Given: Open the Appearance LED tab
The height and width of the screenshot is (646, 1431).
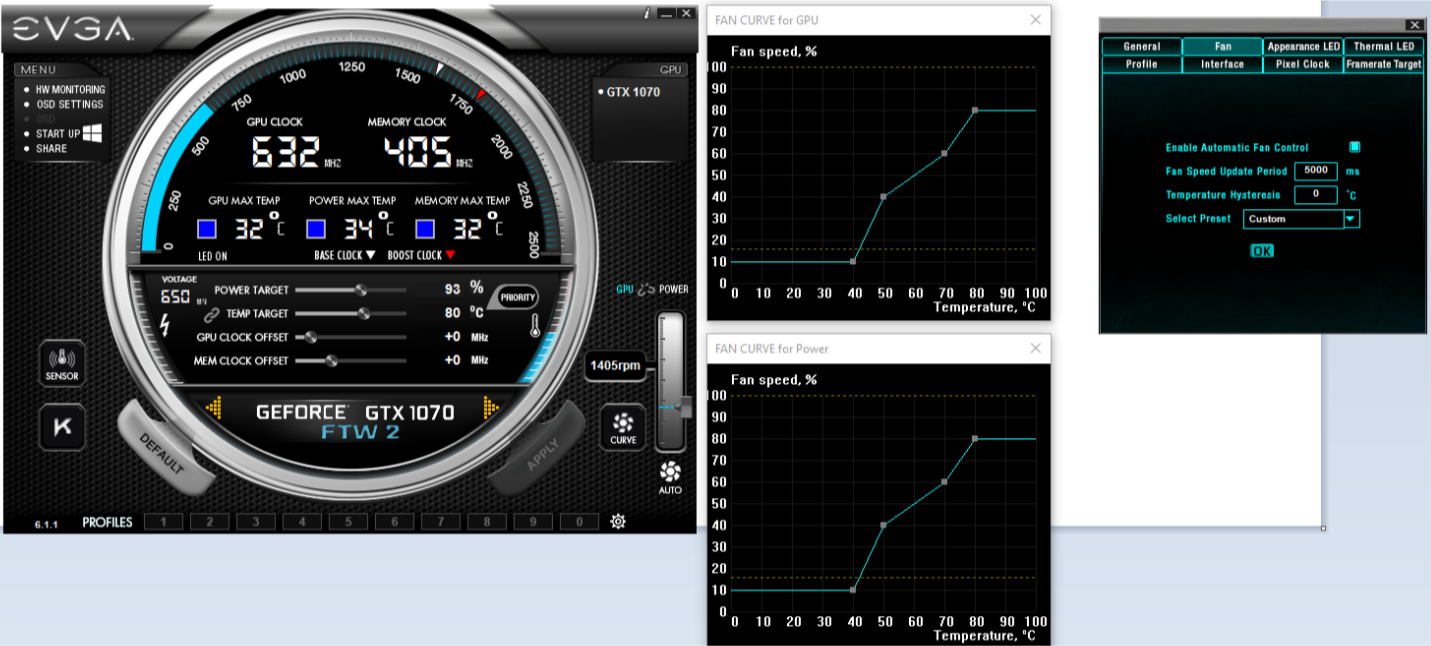Looking at the screenshot, I should click(1303, 46).
